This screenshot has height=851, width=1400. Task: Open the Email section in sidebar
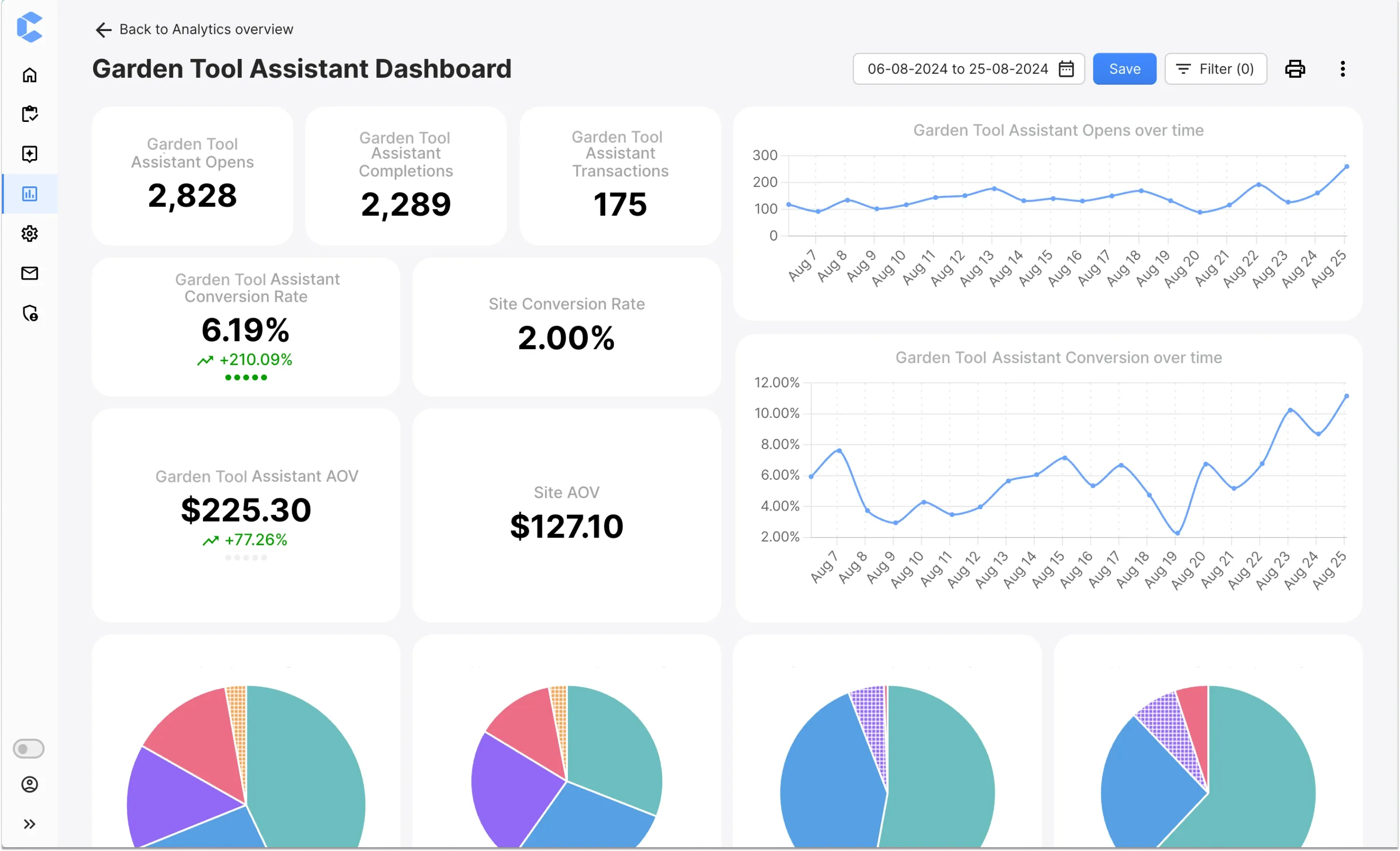(30, 273)
